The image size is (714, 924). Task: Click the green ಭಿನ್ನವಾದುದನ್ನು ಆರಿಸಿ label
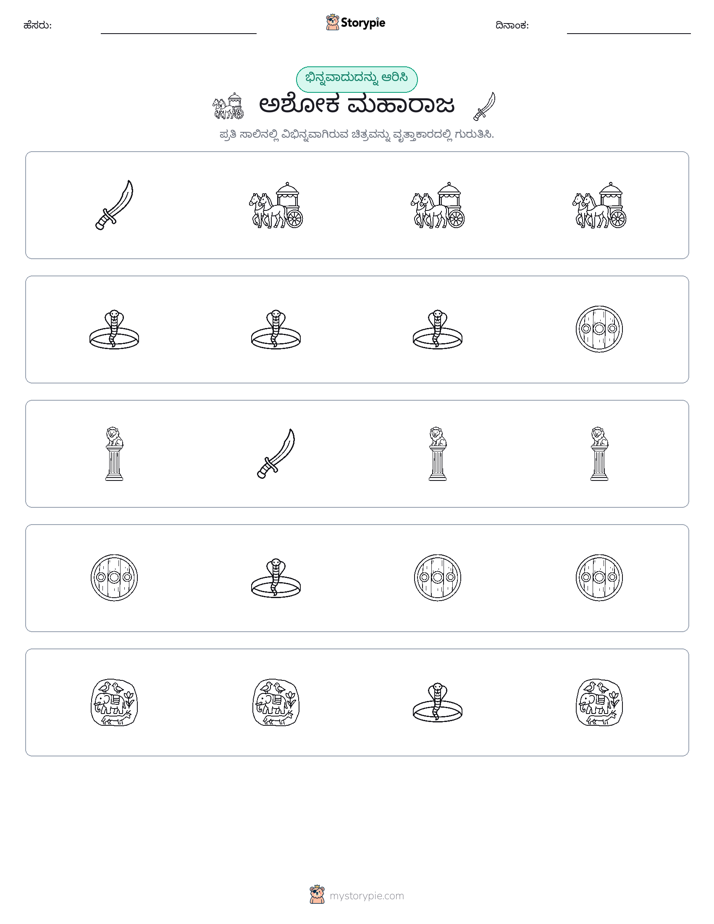(x=356, y=79)
